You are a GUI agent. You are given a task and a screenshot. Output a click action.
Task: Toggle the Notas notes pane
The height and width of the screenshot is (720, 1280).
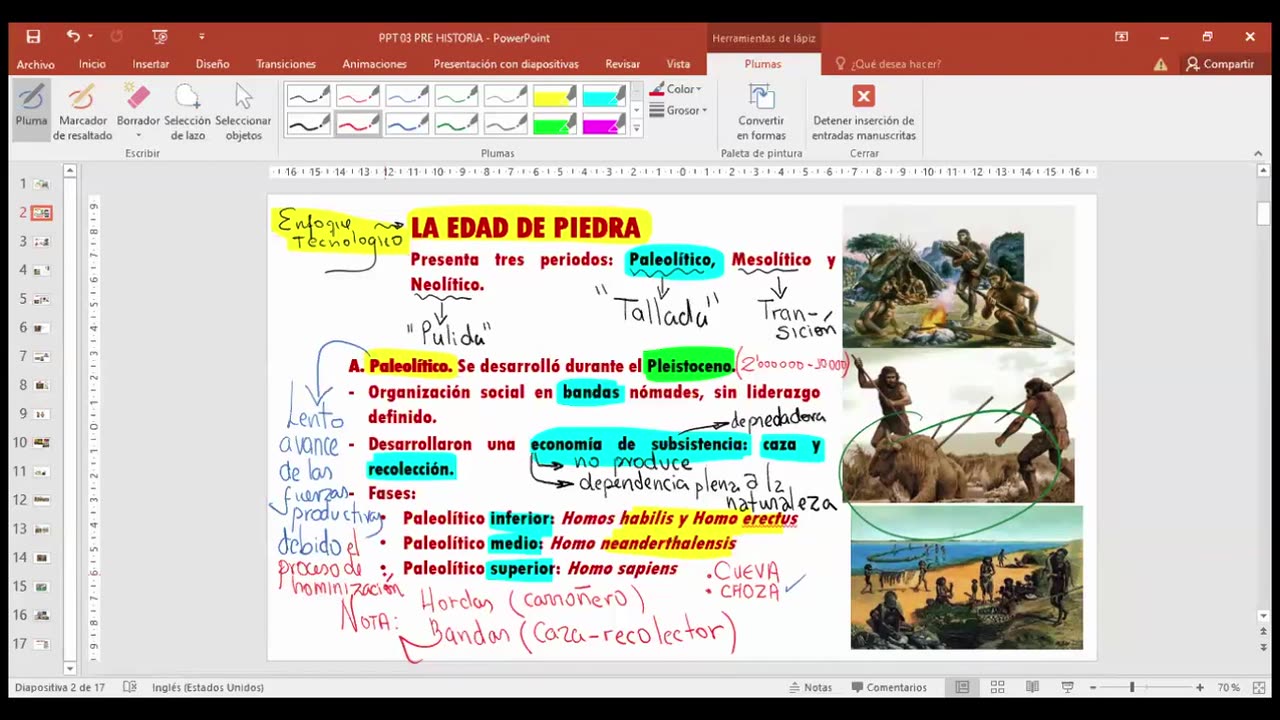click(x=810, y=687)
